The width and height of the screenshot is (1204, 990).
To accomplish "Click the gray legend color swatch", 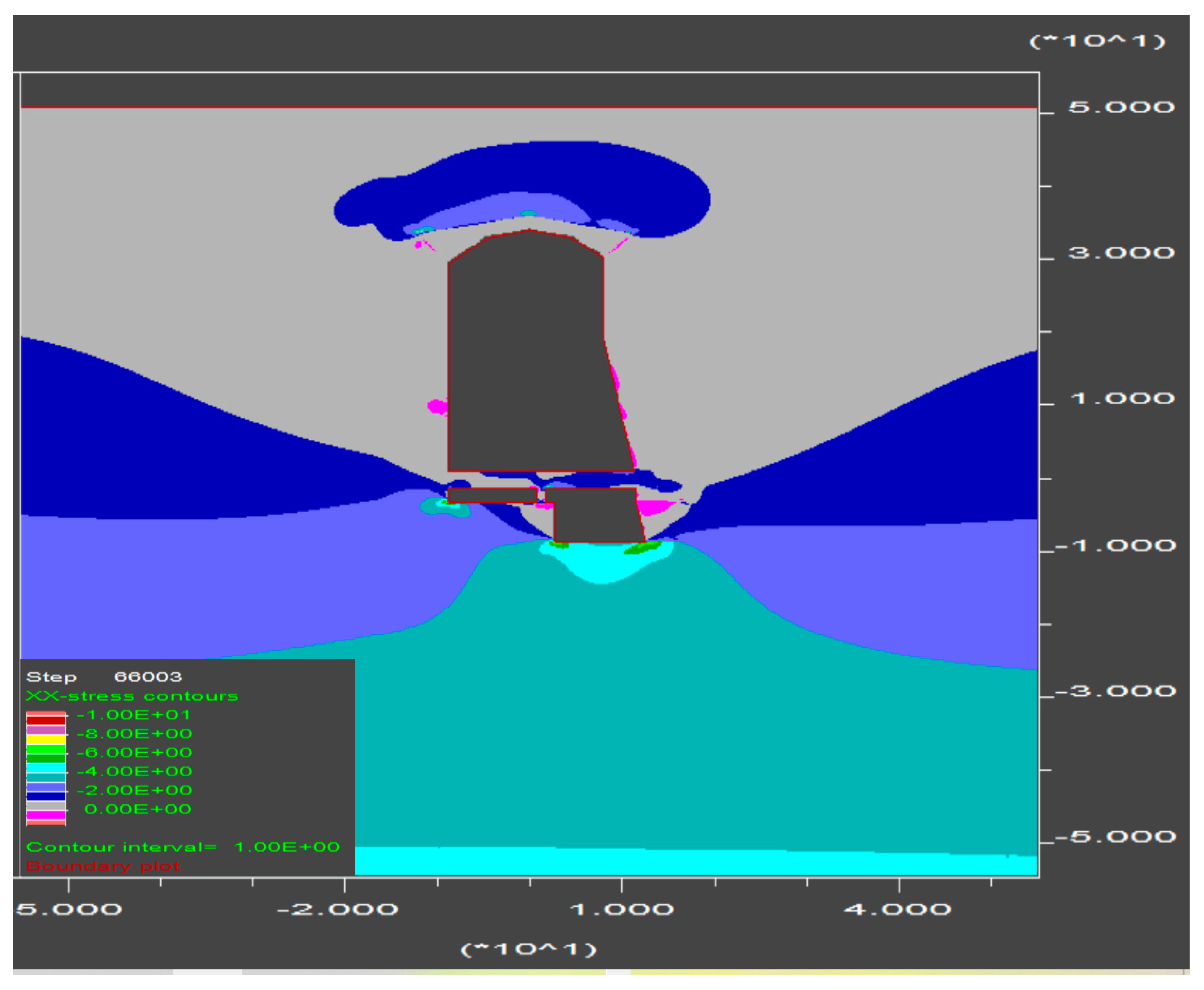I will coord(46,805).
